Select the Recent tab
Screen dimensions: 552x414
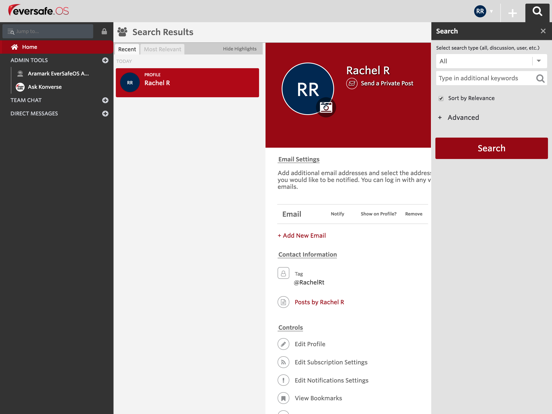tap(127, 49)
